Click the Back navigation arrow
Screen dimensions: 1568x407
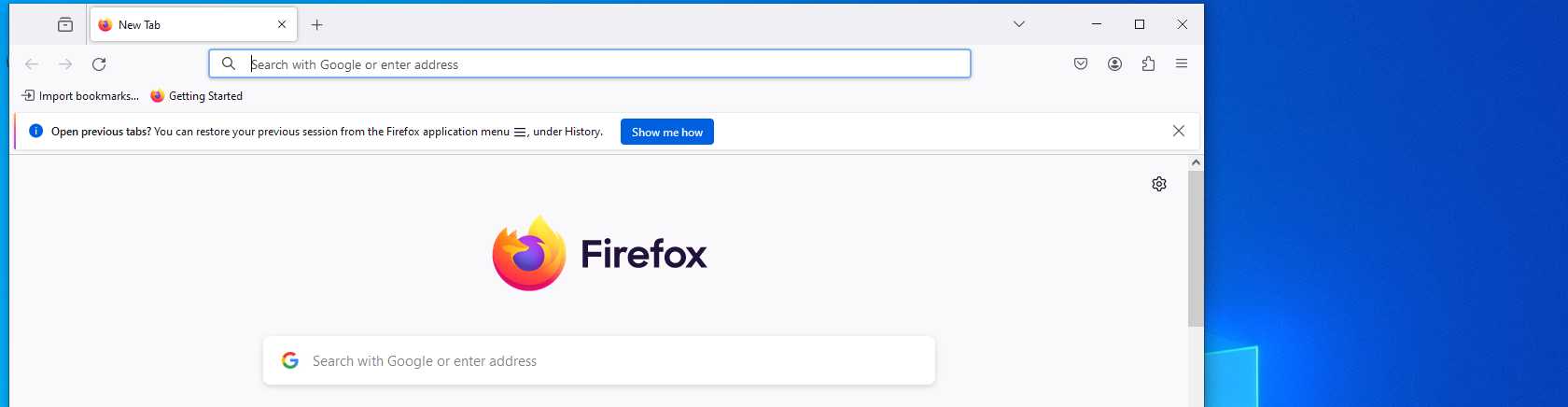pos(32,64)
